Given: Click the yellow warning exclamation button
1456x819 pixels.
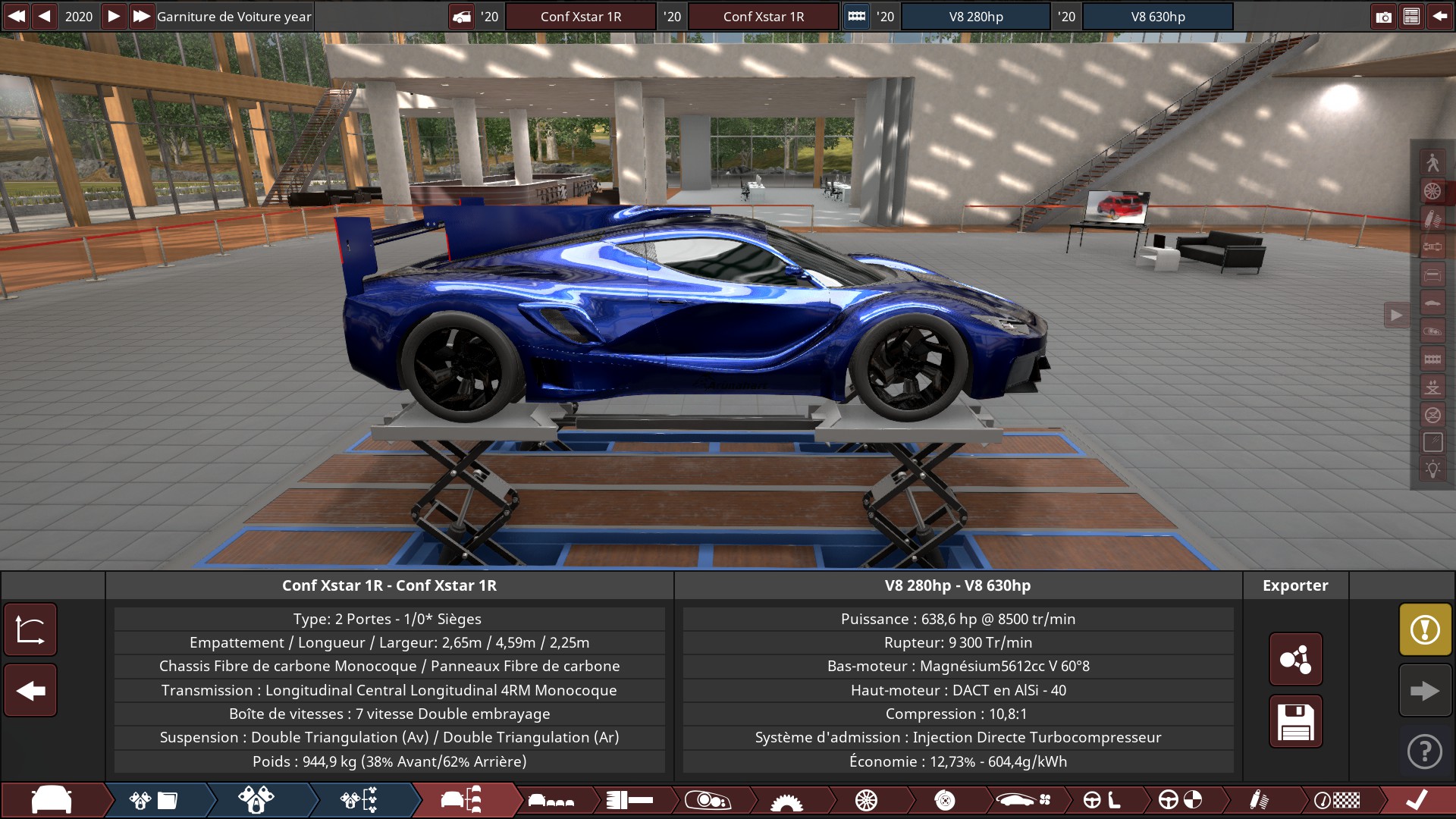Looking at the screenshot, I should tap(1425, 629).
